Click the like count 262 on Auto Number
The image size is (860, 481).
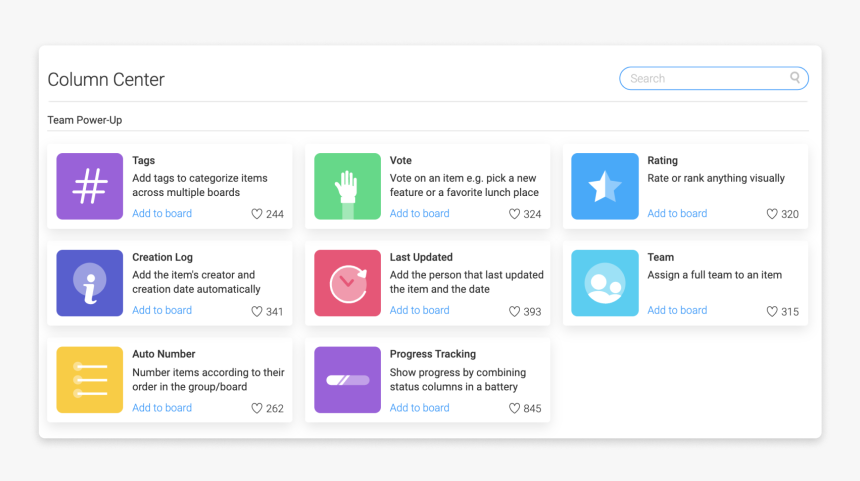[x=275, y=409]
